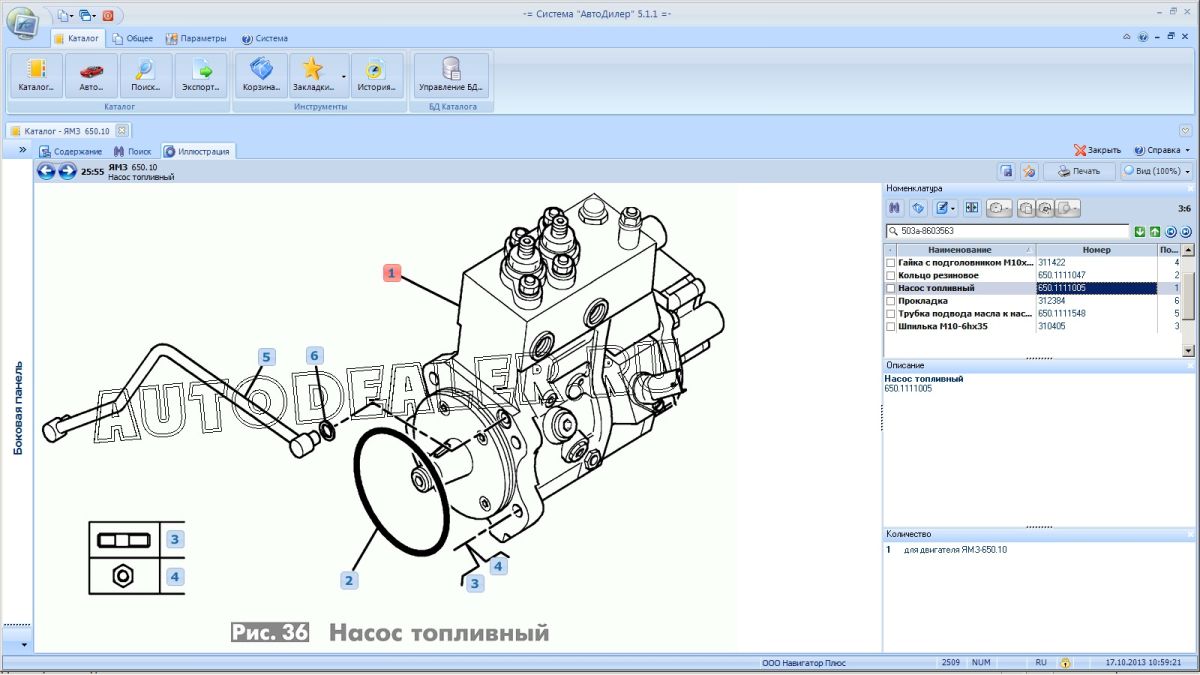Go forward with the blue right arrow
The height and width of the screenshot is (675, 1200).
coord(67,171)
